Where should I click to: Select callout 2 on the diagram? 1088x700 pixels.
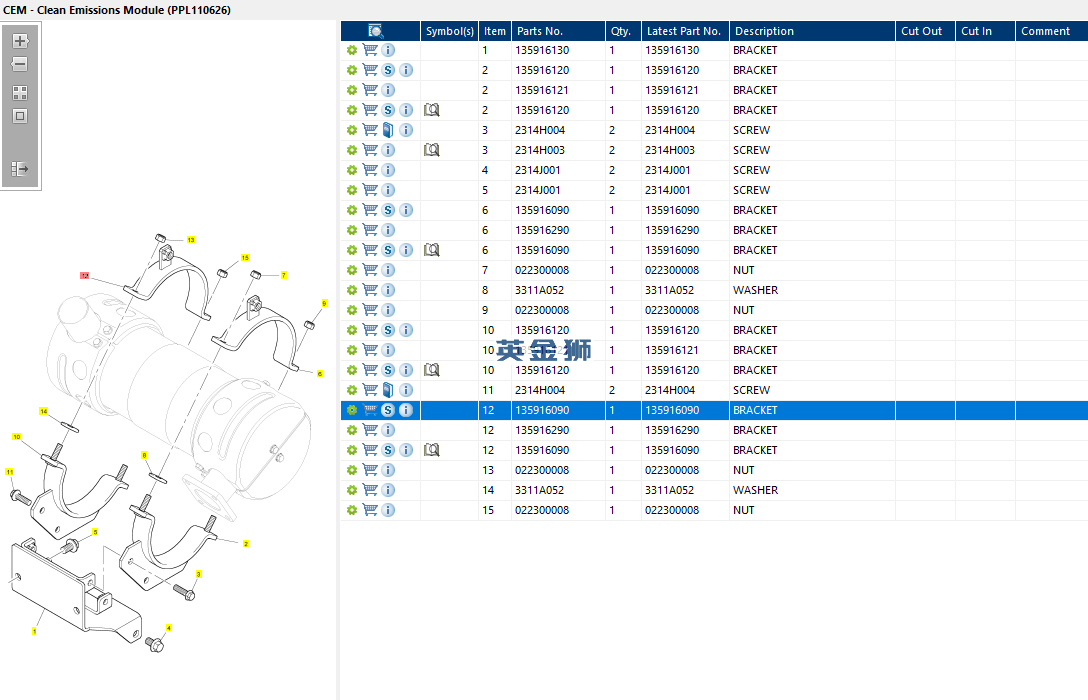click(x=246, y=543)
